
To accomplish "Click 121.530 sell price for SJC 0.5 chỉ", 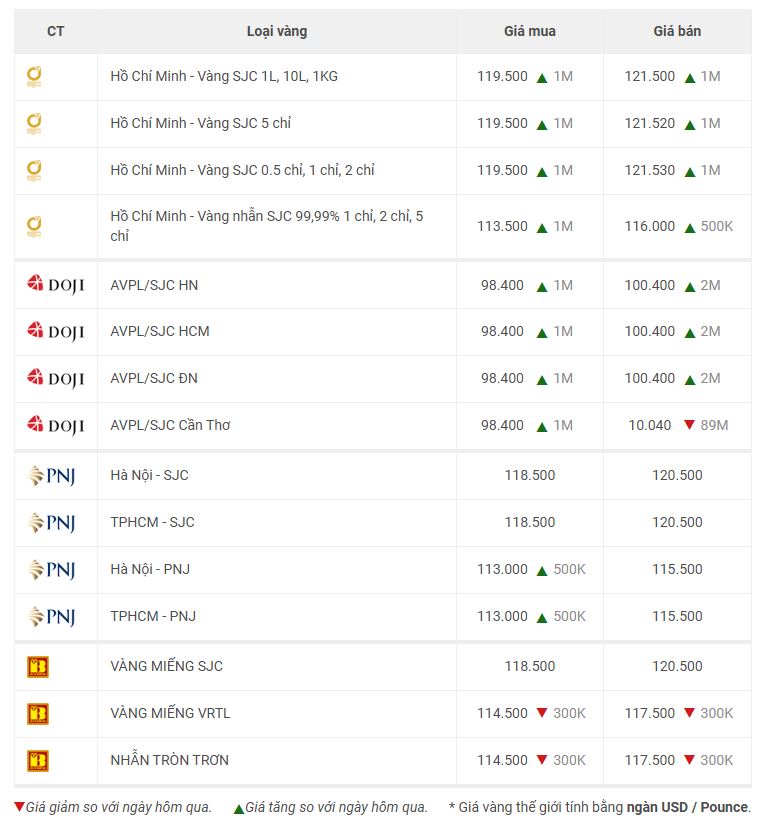I will 649,170.
